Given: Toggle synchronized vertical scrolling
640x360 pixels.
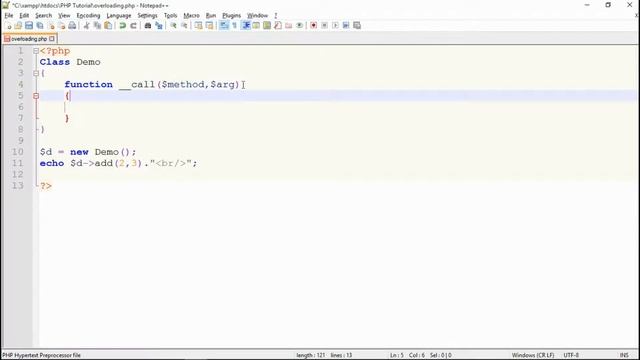Looking at the screenshot, I should click(x=198, y=25).
